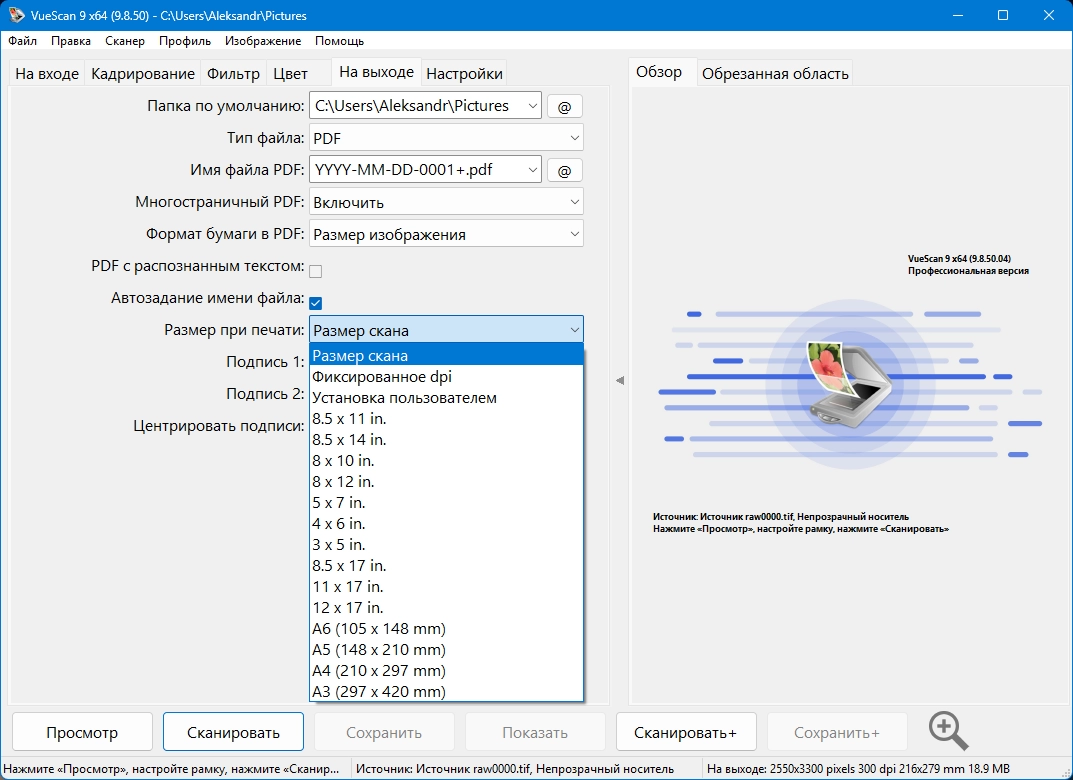Click status bar source raw0000.tif text
1073x780 pixels.
tap(515, 769)
